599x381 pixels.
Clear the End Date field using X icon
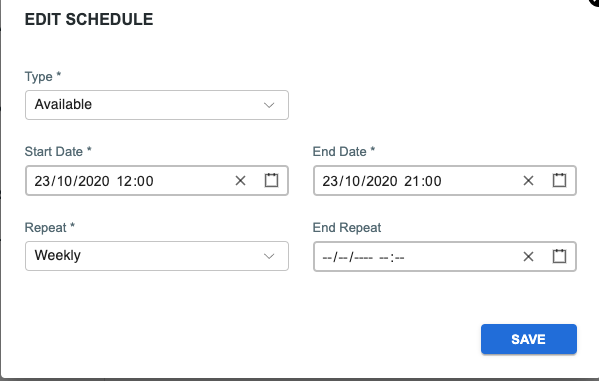[528, 180]
